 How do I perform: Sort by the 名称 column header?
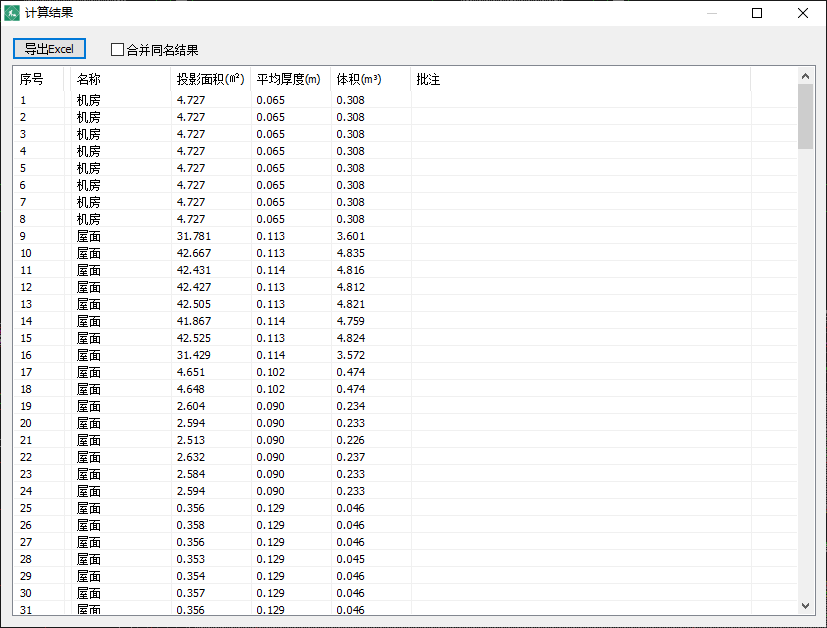[x=89, y=79]
